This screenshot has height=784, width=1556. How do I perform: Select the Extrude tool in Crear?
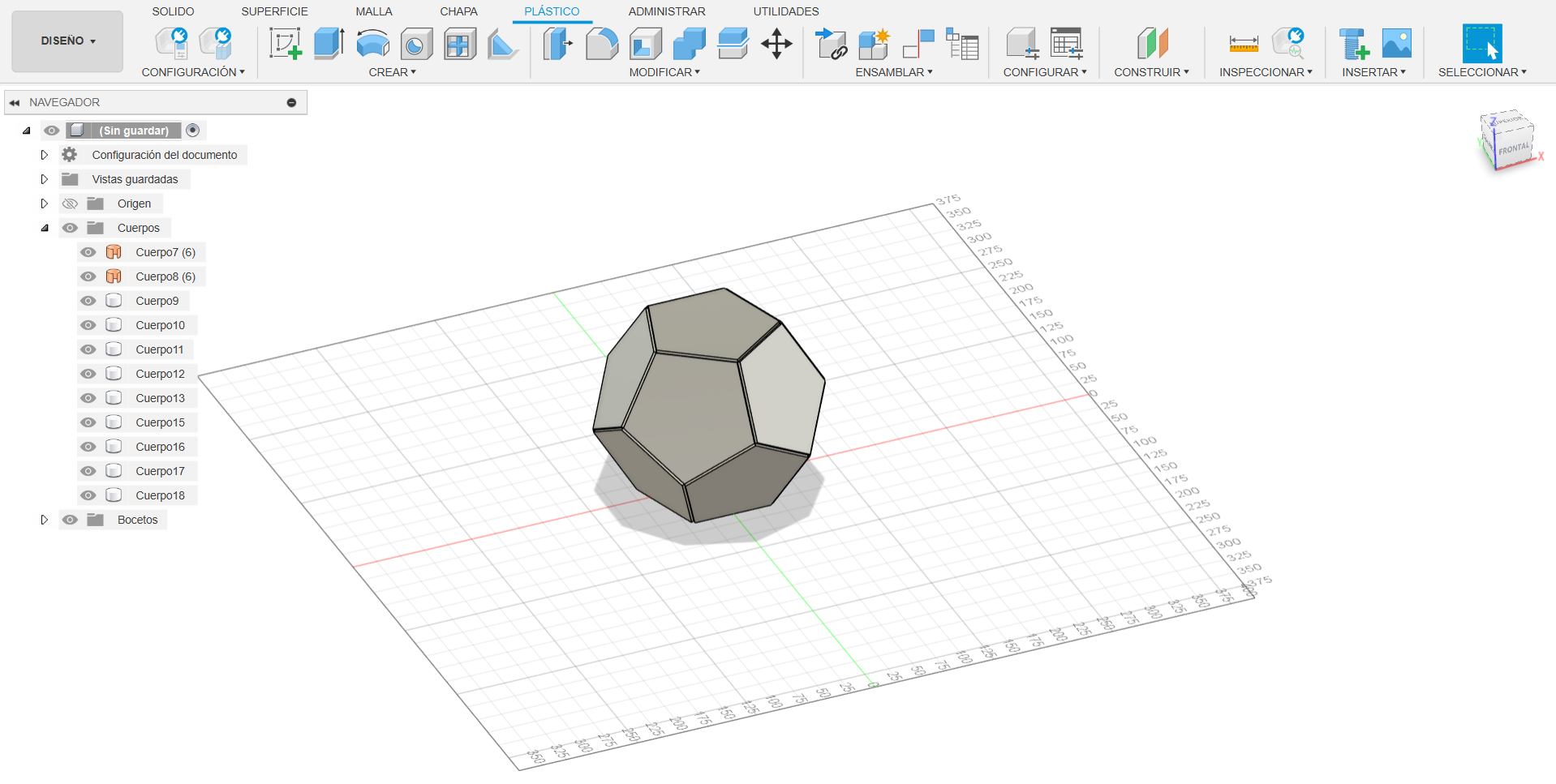329,44
